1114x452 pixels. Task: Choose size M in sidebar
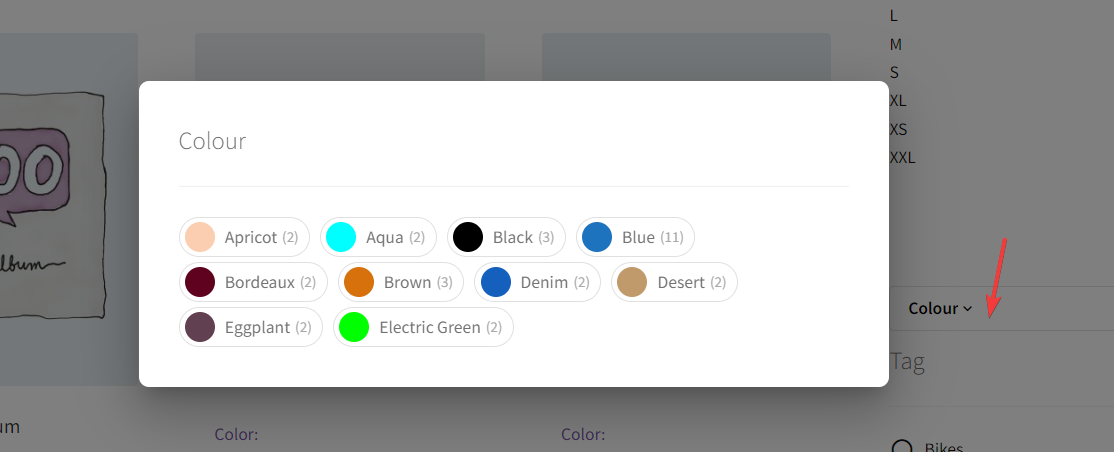pyautogui.click(x=895, y=44)
